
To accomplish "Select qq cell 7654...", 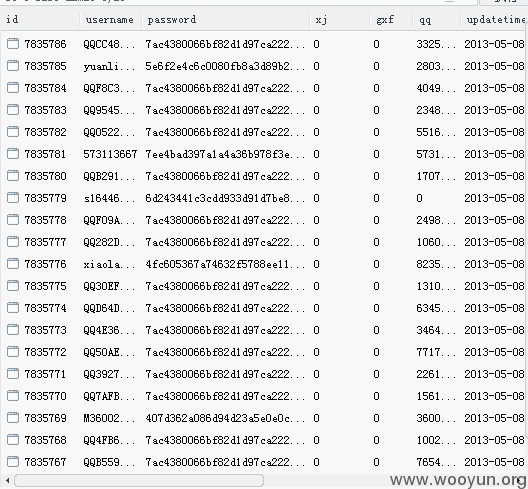I will click(x=436, y=462).
